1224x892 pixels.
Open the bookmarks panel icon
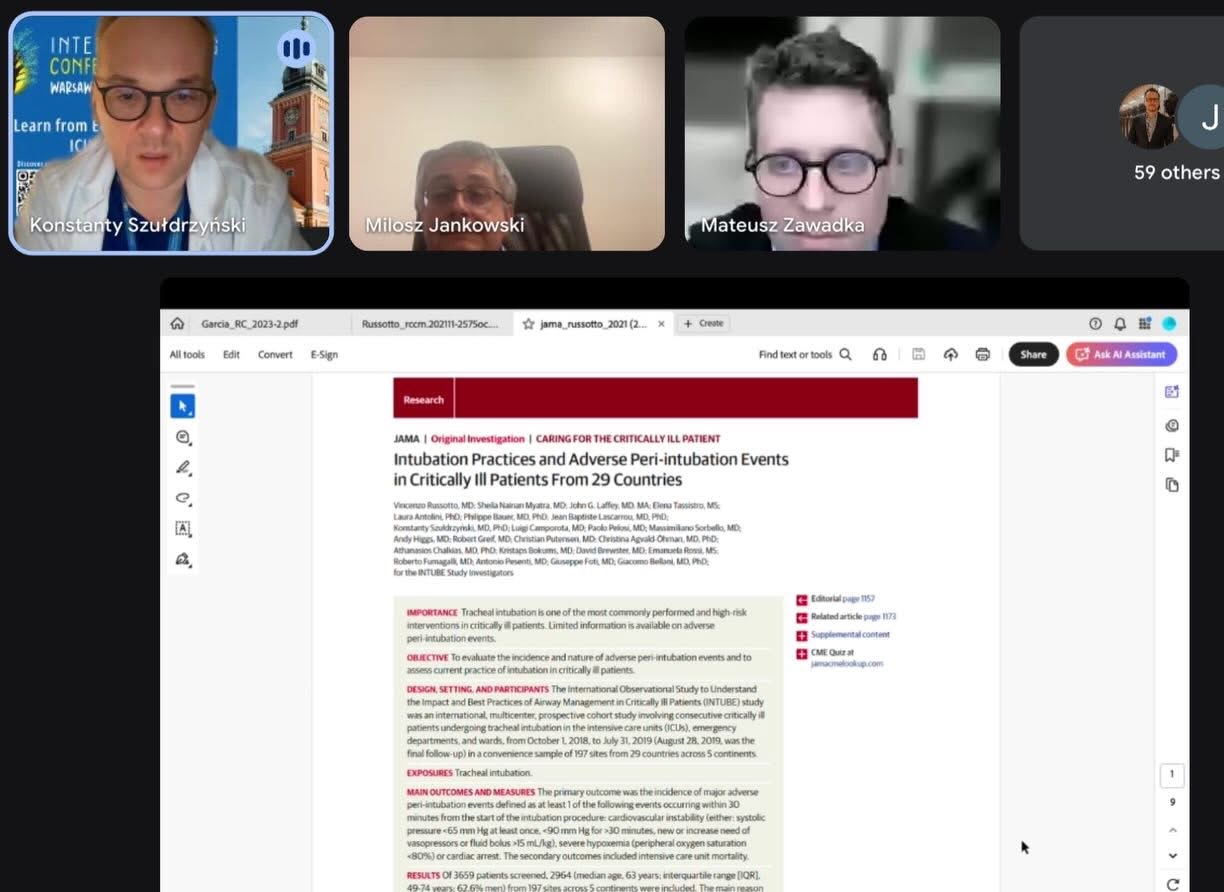[x=1172, y=455]
